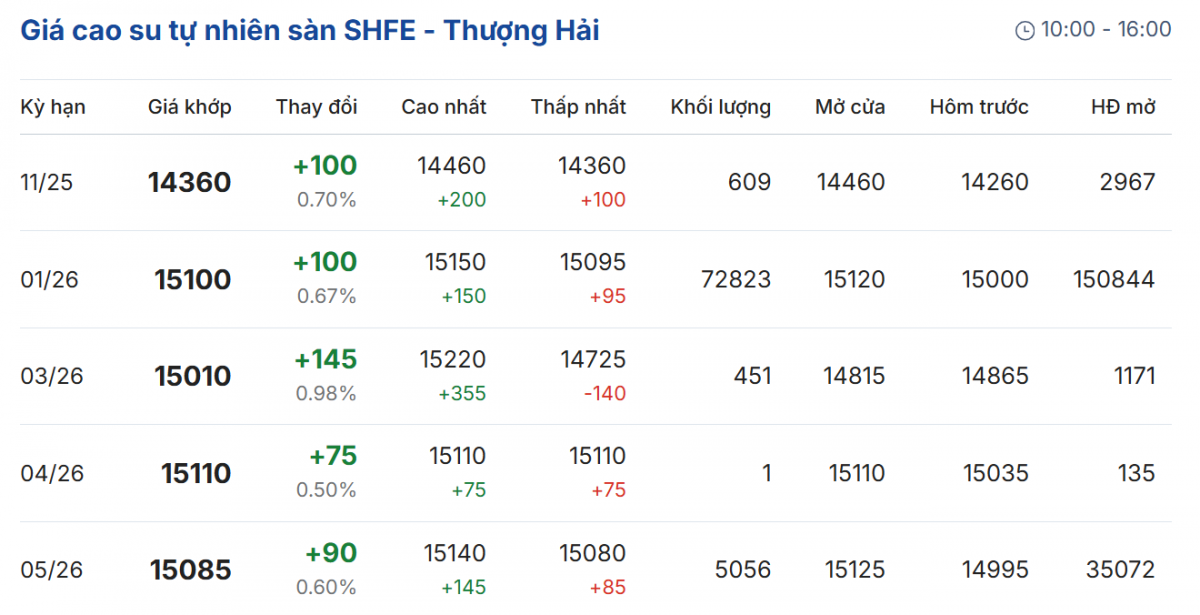Click the SHFE Thượng Hải rubber price title
This screenshot has height=615, width=1200.
pos(310,30)
